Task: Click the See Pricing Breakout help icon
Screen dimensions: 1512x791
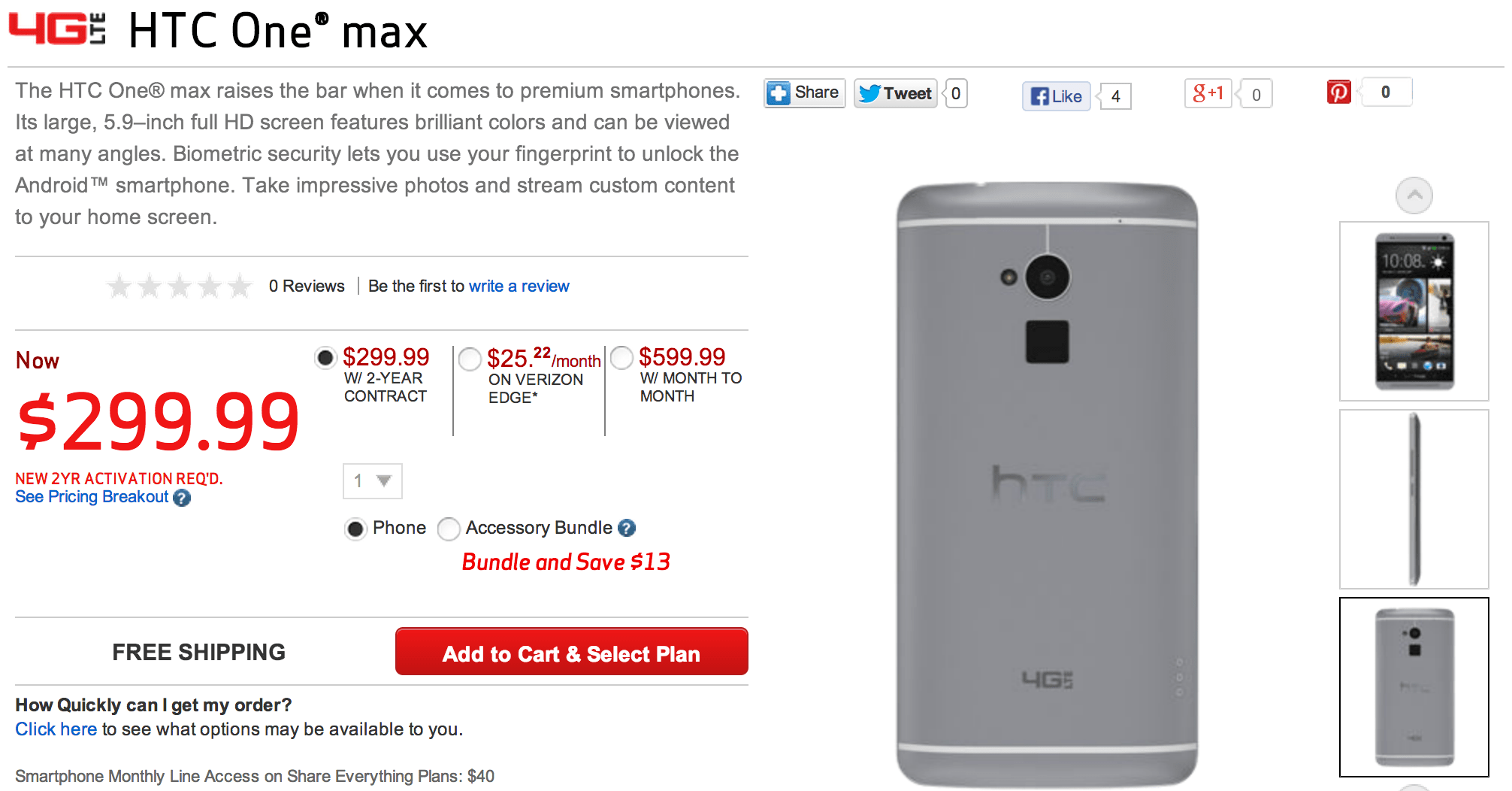Action: click(183, 498)
